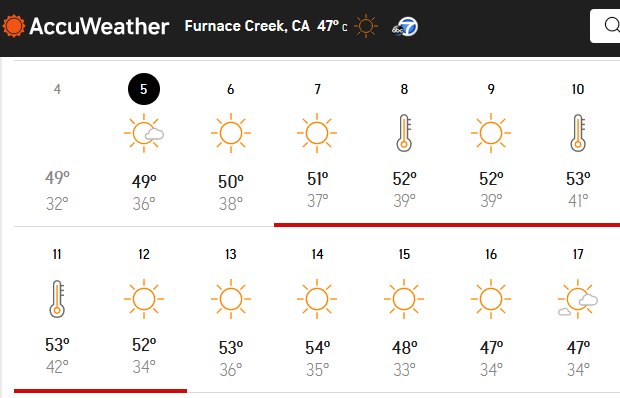Click the sunny icon for day 14
Image resolution: width=620 pixels, height=398 pixels.
tap(317, 299)
